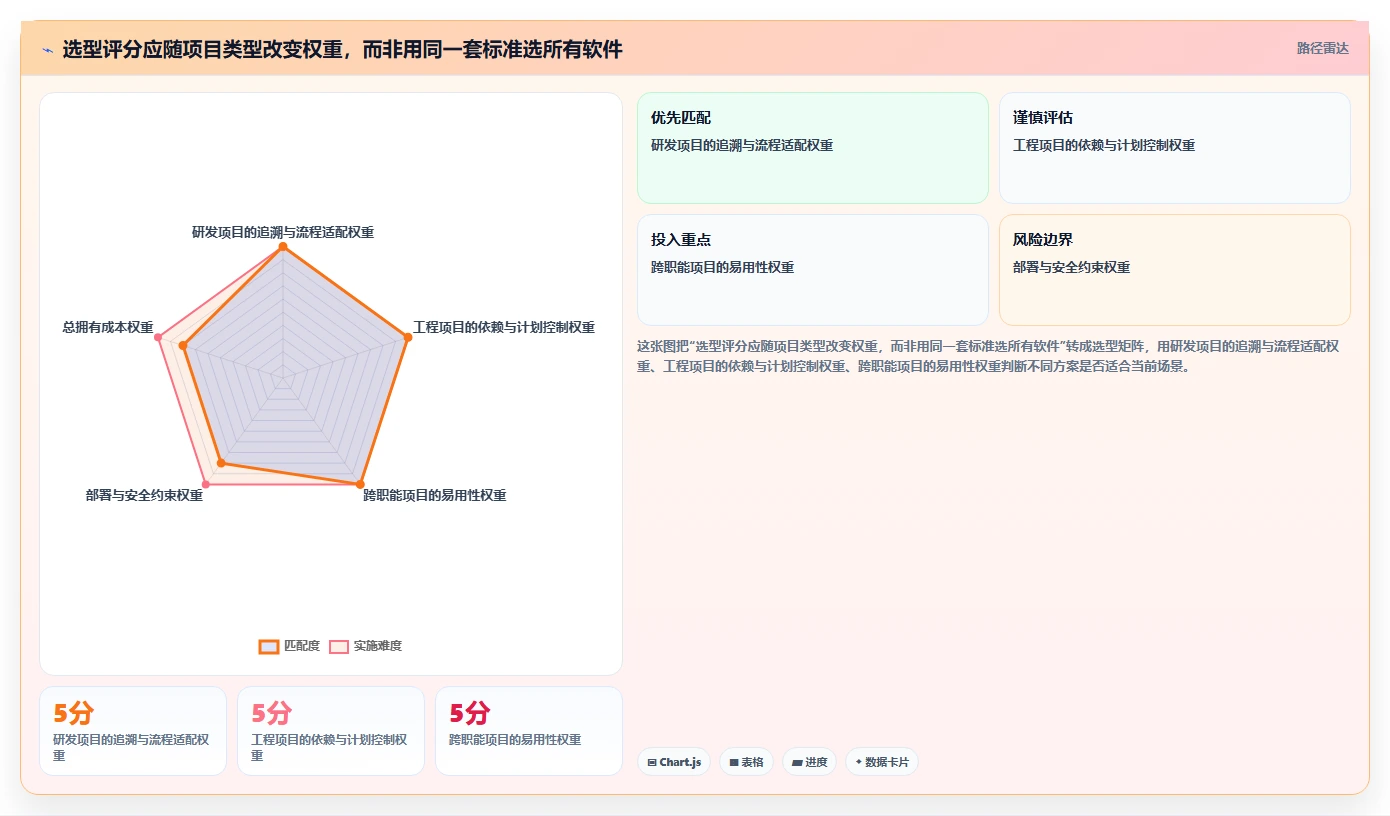Viewport: 1390px width, 816px height.
Task: Open the 谨慎评估 card
Action: click(1174, 148)
